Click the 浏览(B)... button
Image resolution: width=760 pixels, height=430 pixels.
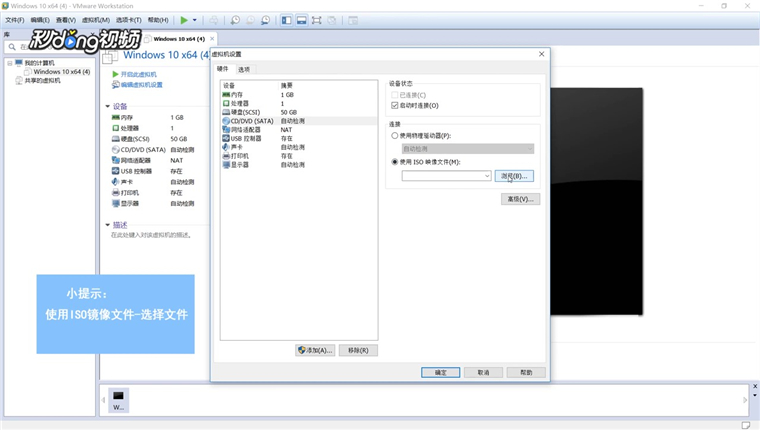[x=514, y=176]
